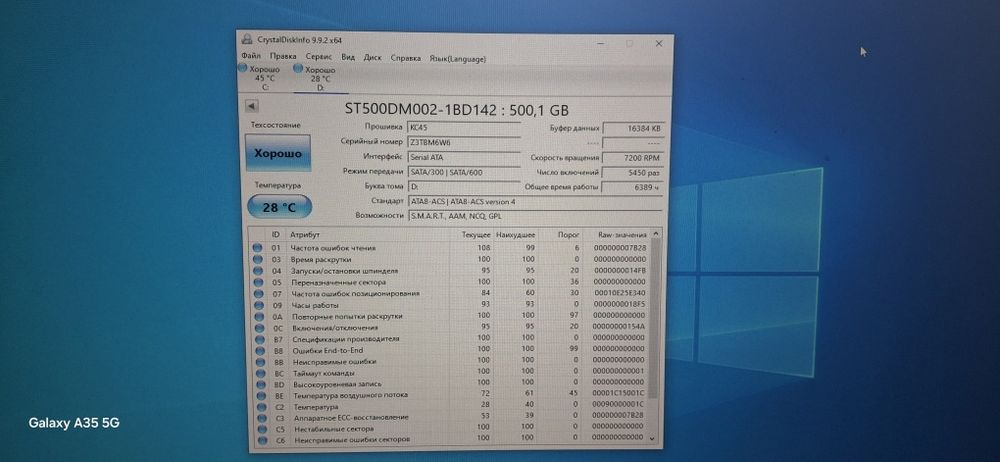The width and height of the screenshot is (1000, 462).
Task: Click status icon for Спецификации производителя row
Action: [x=259, y=339]
